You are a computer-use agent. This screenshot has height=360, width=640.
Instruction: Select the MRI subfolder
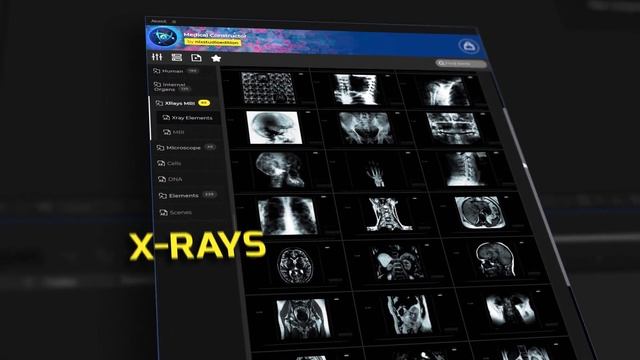pos(174,132)
